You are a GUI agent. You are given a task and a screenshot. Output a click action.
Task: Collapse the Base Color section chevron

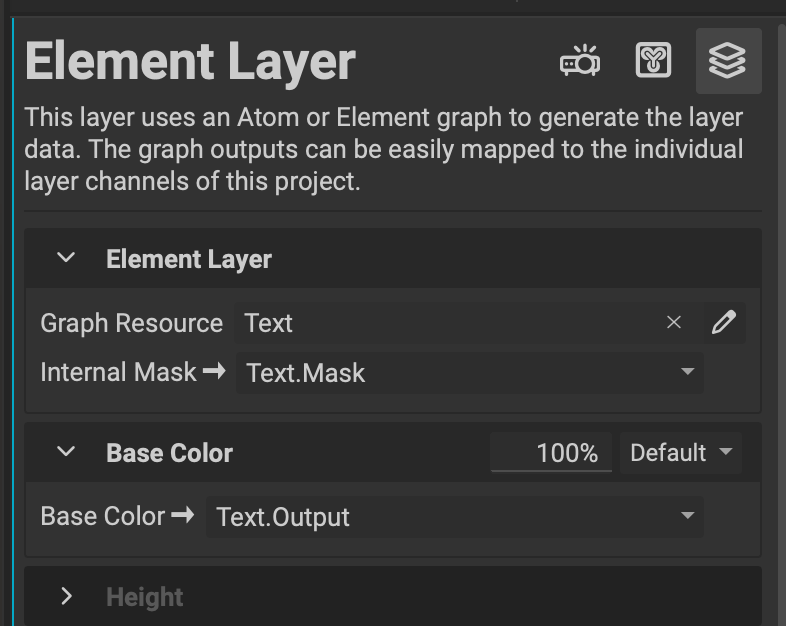click(x=66, y=452)
